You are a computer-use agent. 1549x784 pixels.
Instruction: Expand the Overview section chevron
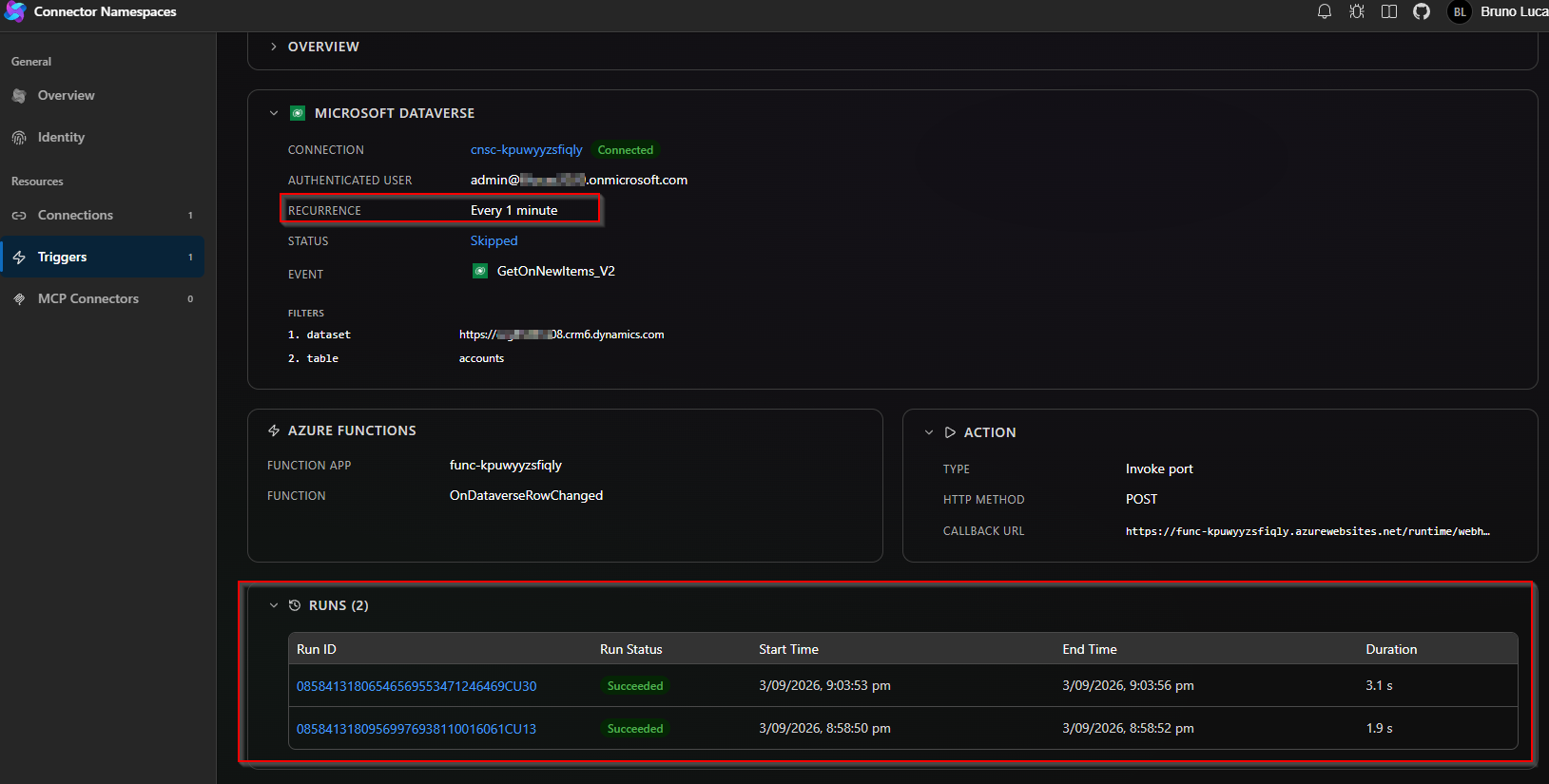coord(274,47)
